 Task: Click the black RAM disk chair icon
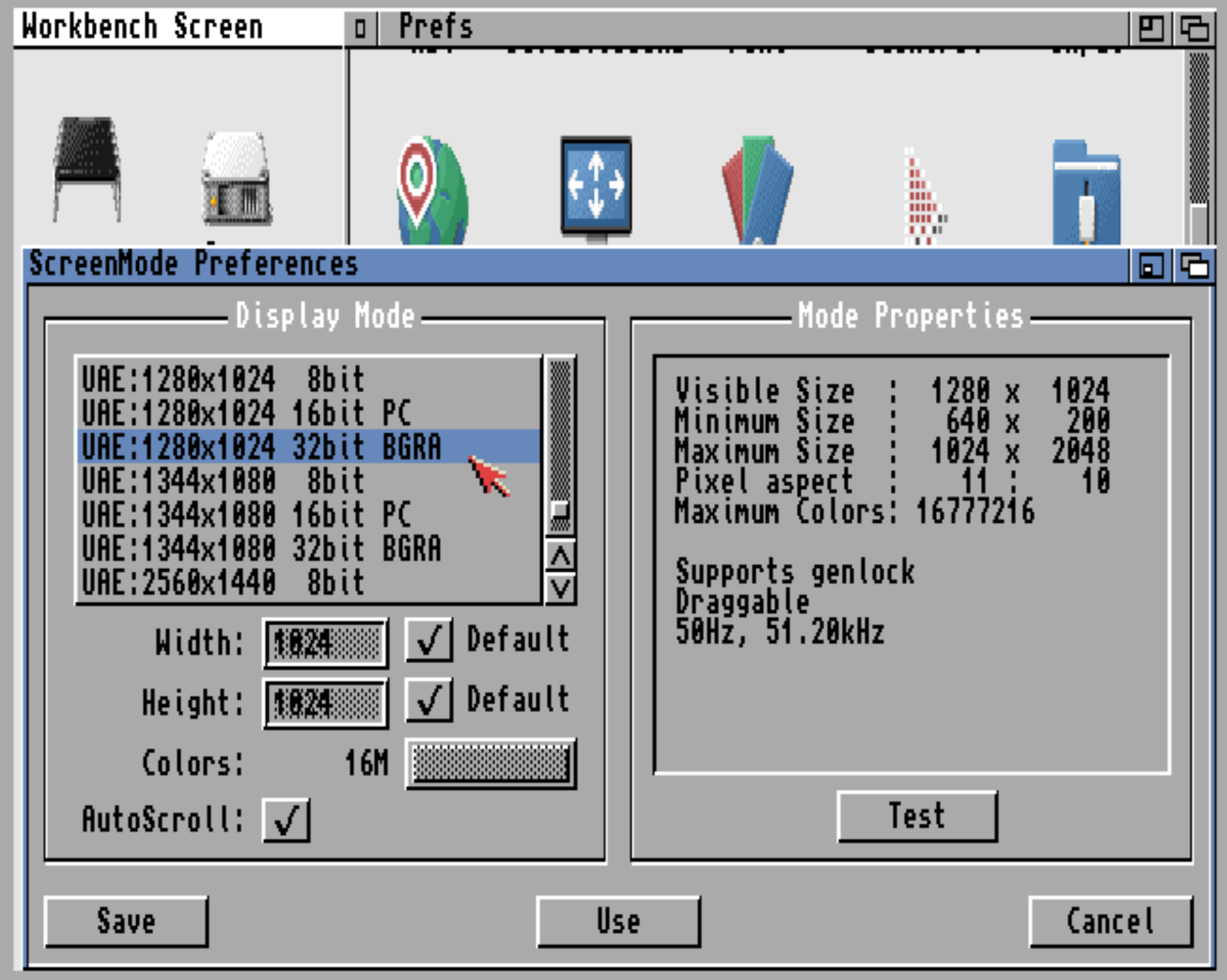[x=87, y=169]
